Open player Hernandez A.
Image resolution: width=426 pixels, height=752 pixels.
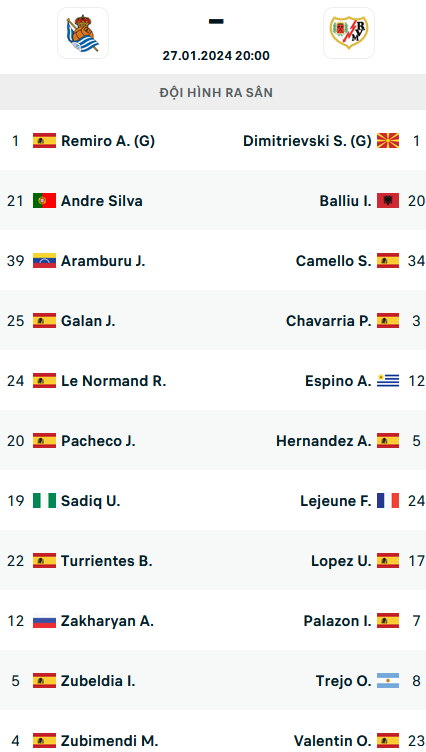[324, 441]
